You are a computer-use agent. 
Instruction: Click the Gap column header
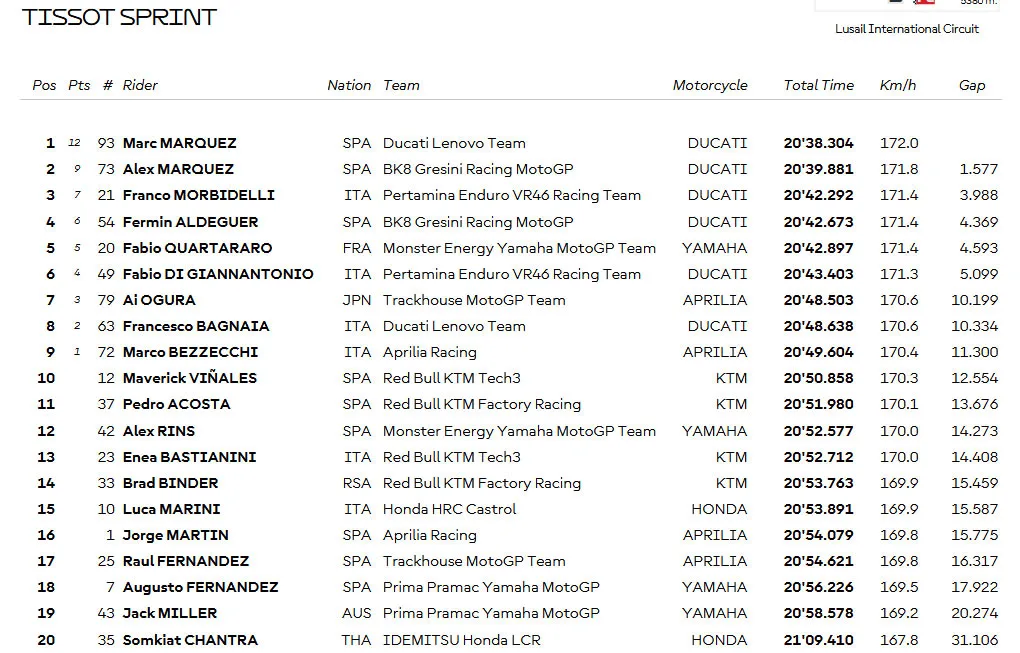(972, 85)
